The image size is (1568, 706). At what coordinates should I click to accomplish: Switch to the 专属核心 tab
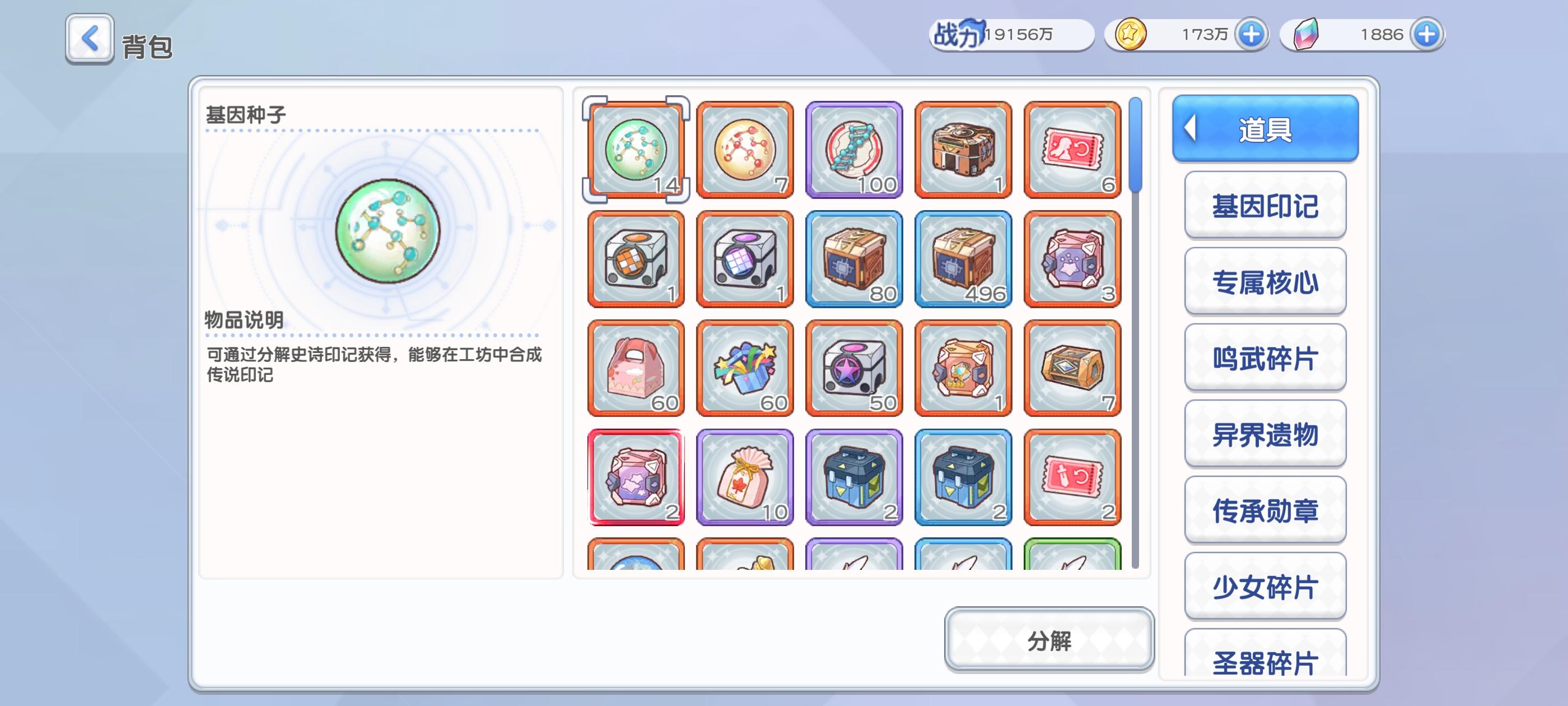tap(1265, 281)
